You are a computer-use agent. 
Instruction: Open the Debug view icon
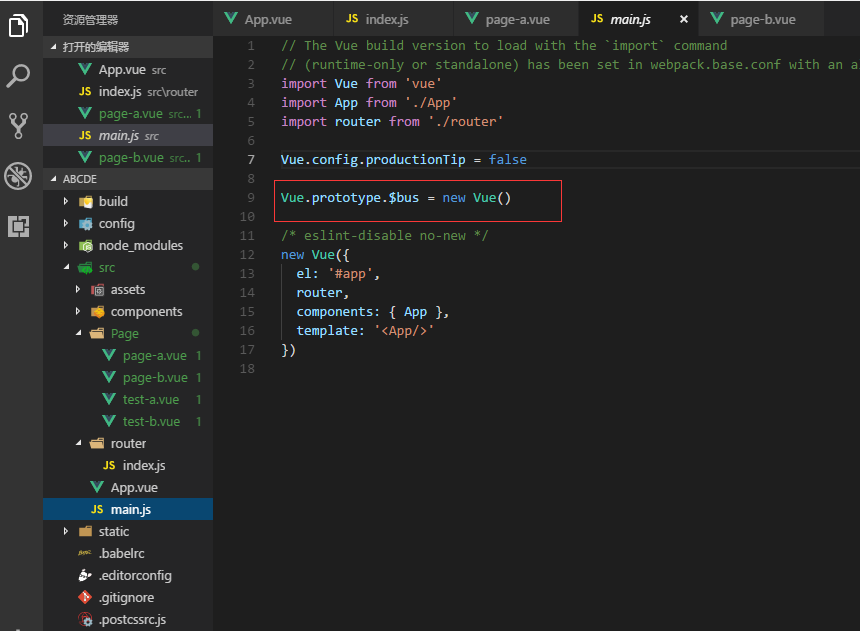click(x=19, y=176)
